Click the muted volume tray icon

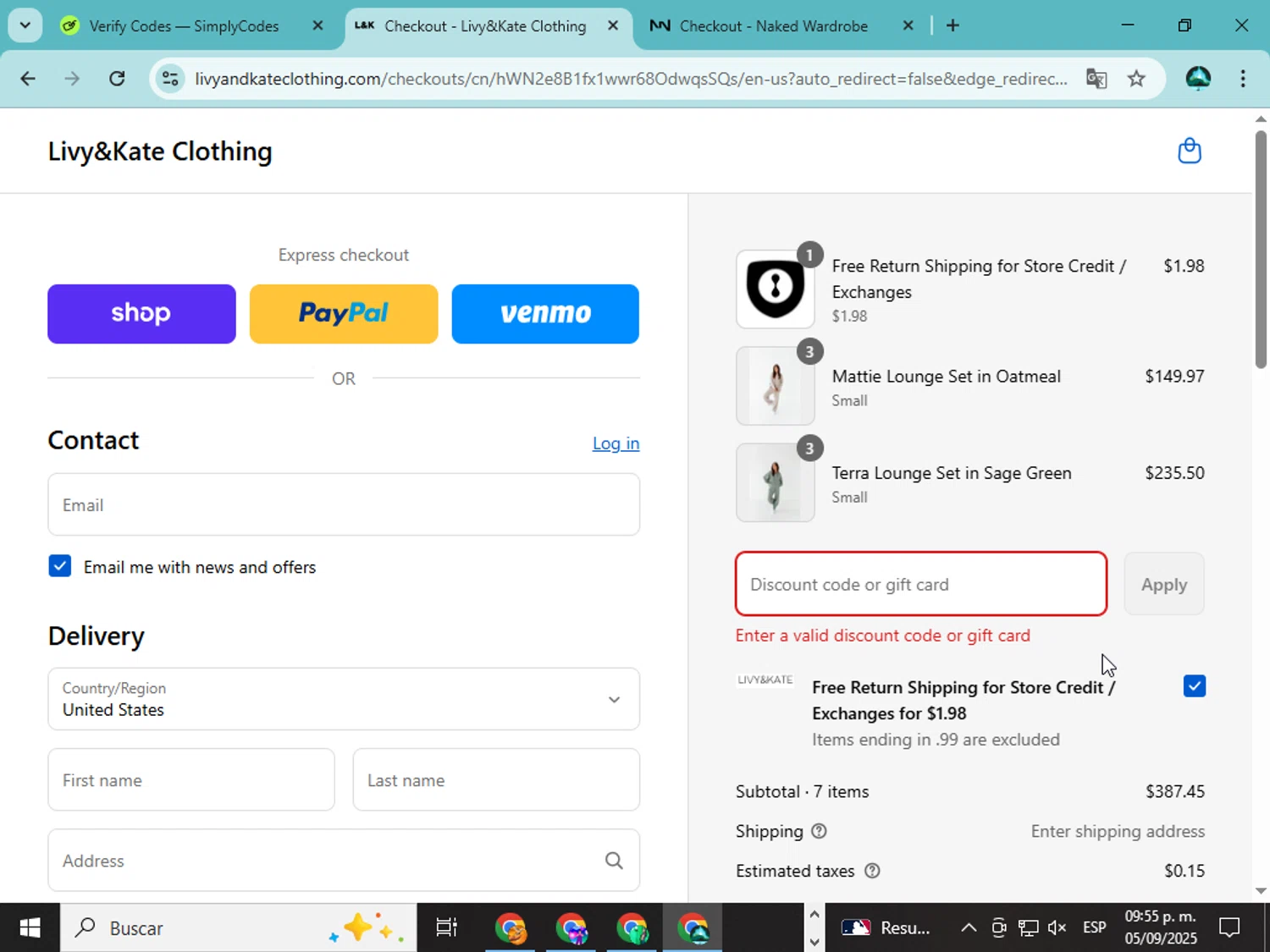pos(1057,928)
